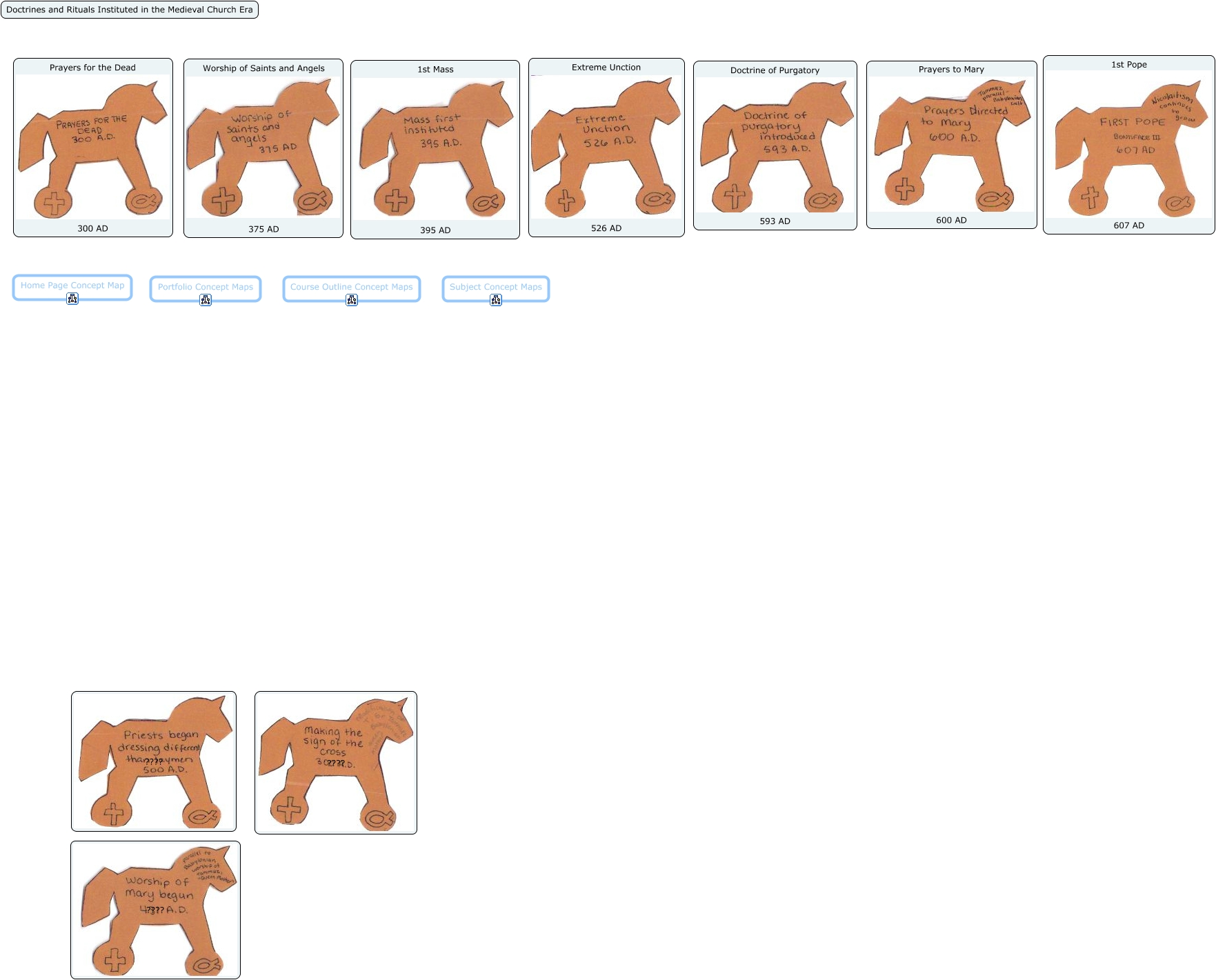The height and width of the screenshot is (980, 1216).
Task: Select the Worship of Mary begun horse
Action: 156,910
